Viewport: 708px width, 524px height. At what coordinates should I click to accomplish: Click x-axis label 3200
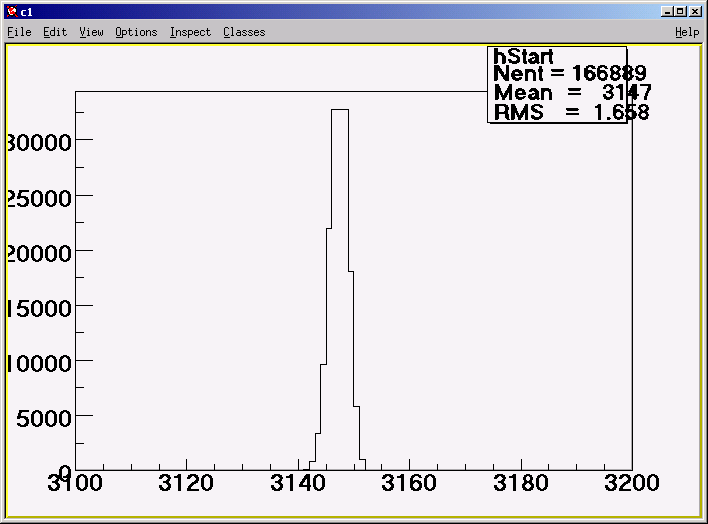632,483
